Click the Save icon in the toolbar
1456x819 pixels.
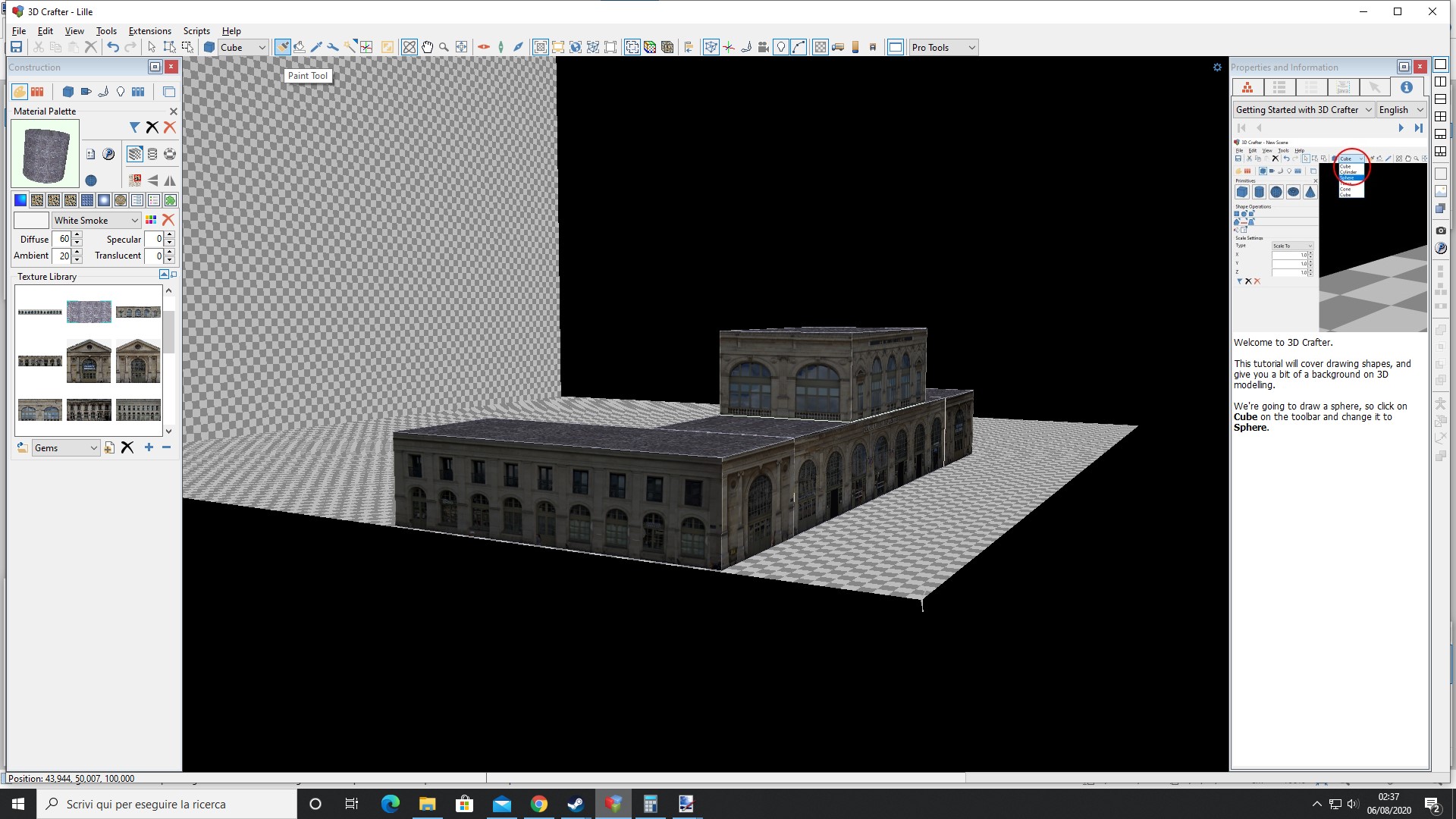click(x=16, y=47)
